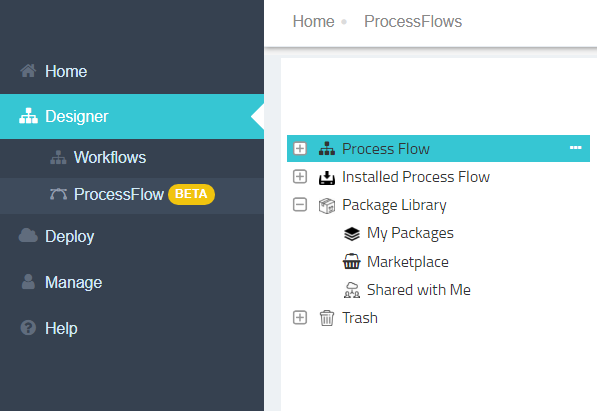This screenshot has height=411, width=597.
Task: Click the Shared with Me cloud-users icon
Action: (351, 290)
